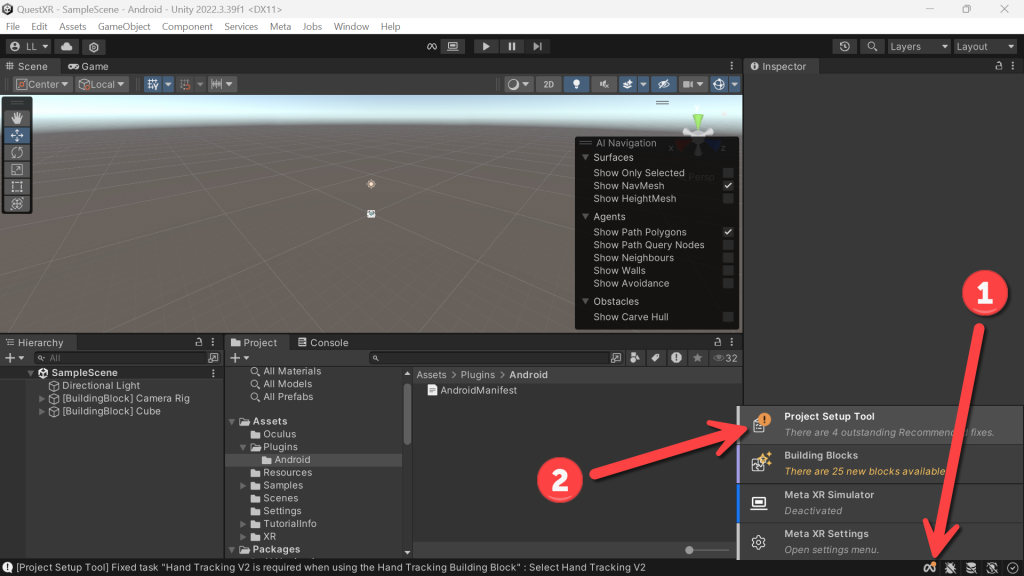Open Unity Cloud from the cloud icon
Image resolution: width=1024 pixels, height=576 pixels.
[x=67, y=46]
